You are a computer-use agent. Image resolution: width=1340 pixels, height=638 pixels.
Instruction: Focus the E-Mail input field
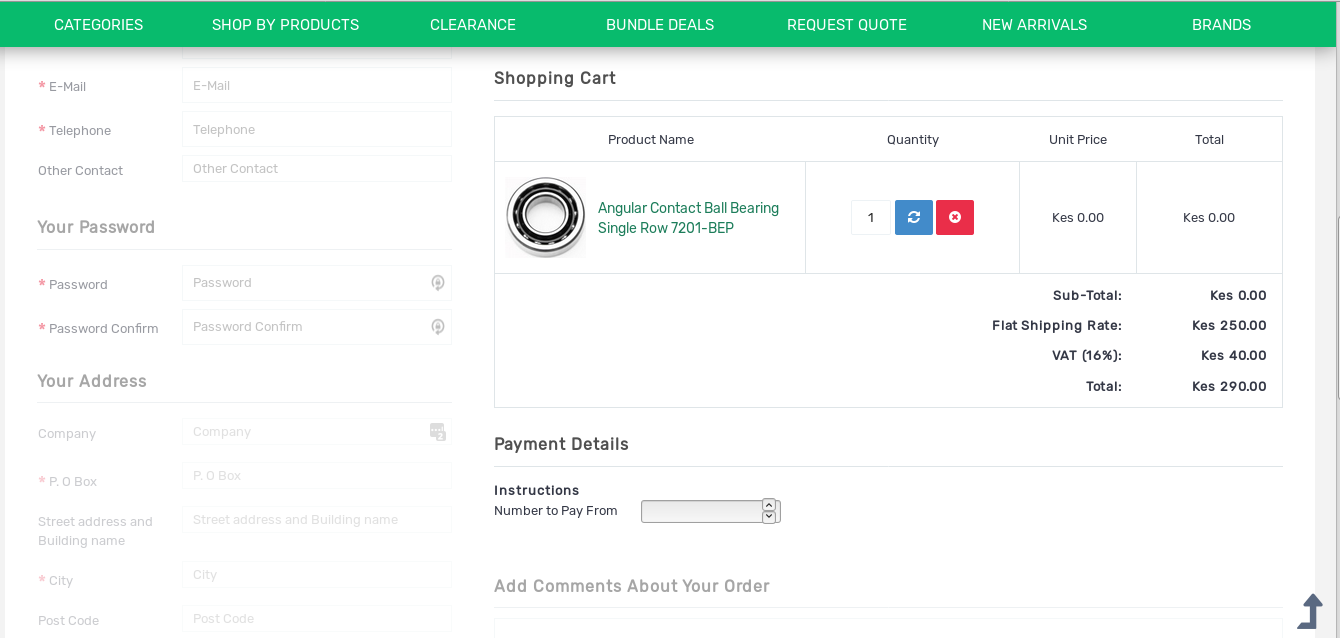pos(316,86)
